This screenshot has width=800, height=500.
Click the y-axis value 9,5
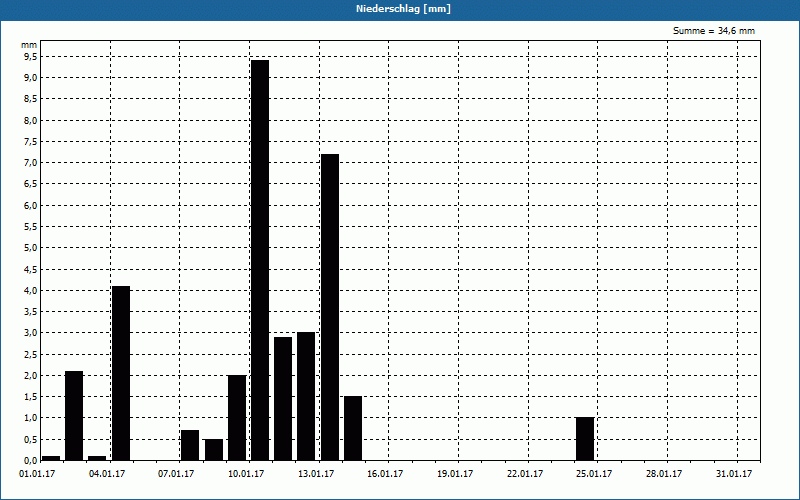click(30, 56)
